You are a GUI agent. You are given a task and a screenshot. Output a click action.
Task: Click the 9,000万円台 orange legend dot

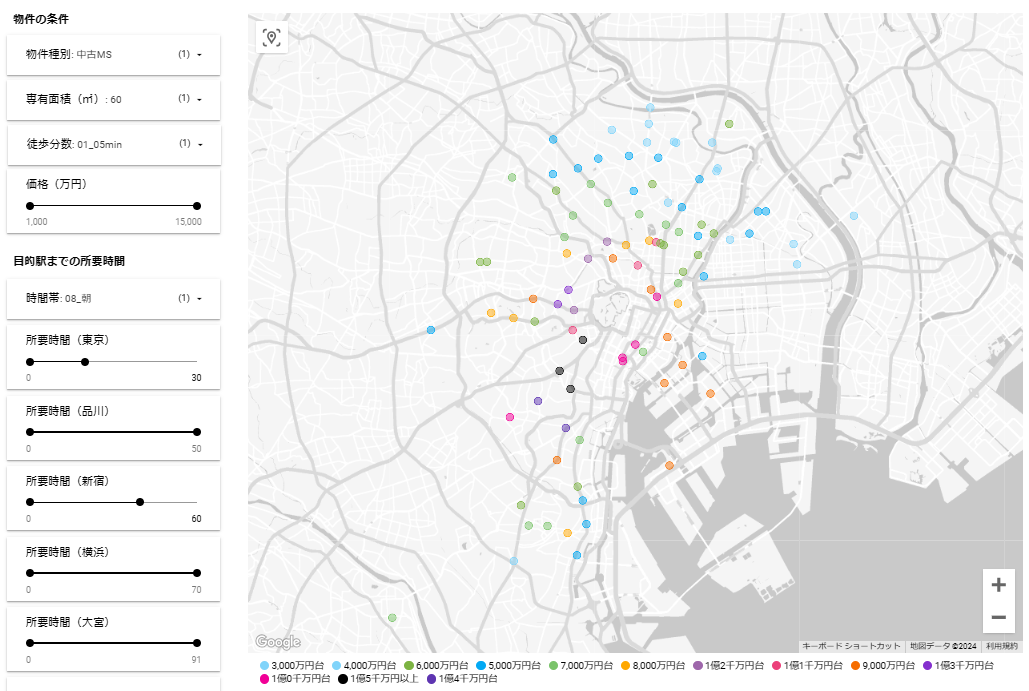[x=855, y=665]
